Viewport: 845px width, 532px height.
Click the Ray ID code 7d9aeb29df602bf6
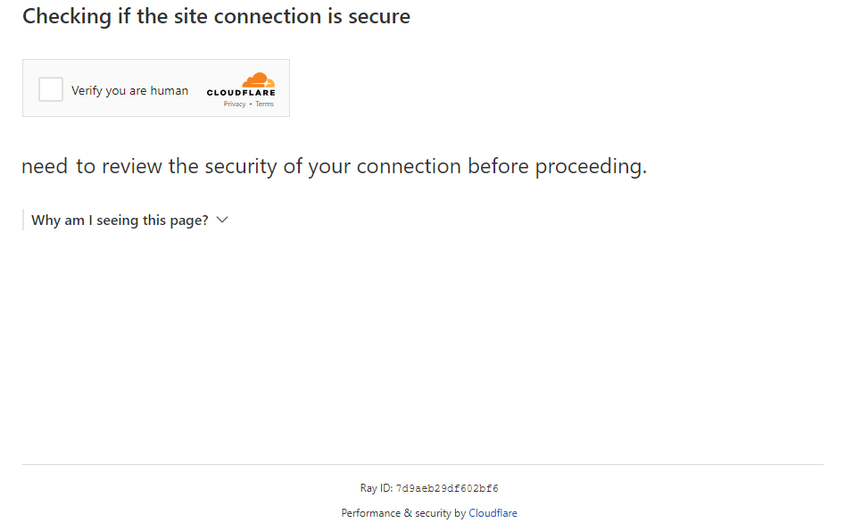pos(447,489)
